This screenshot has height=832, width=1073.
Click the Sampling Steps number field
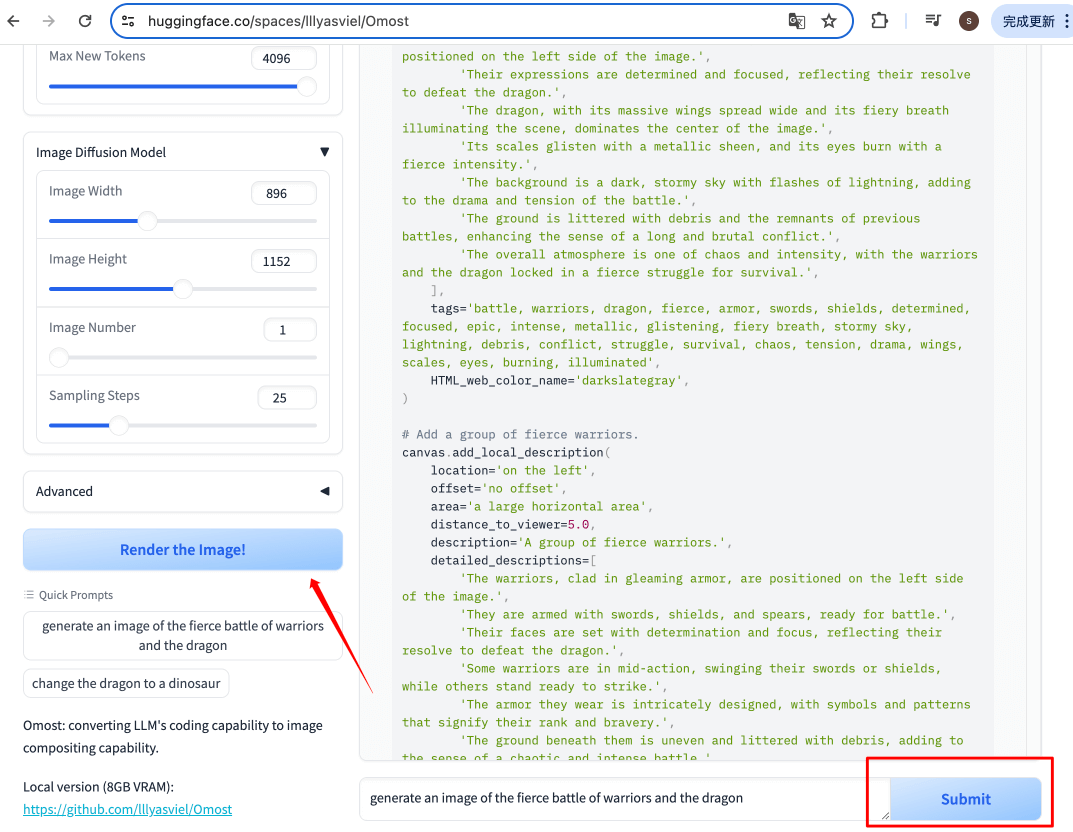(286, 398)
